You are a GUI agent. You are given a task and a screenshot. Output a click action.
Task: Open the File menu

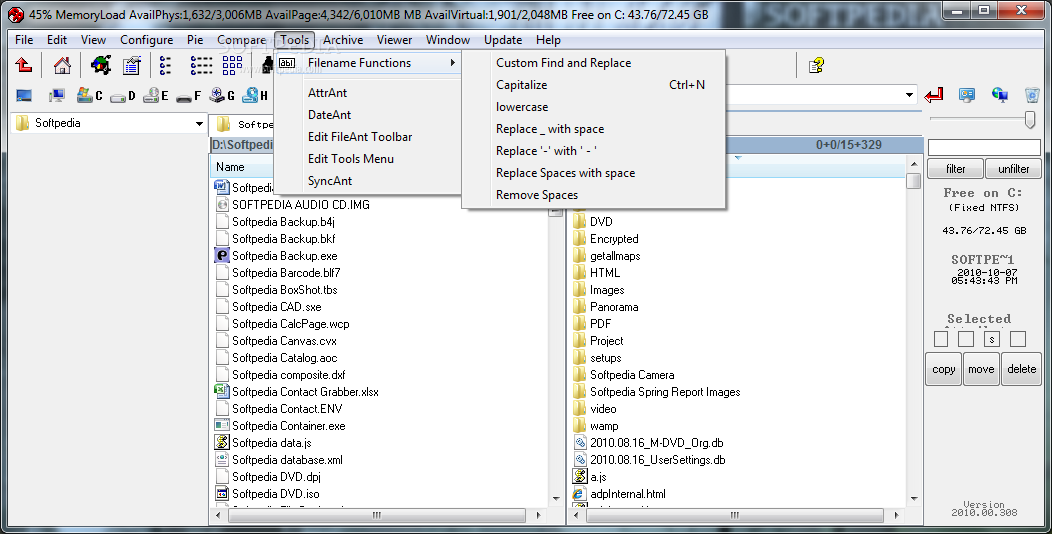[x=24, y=40]
